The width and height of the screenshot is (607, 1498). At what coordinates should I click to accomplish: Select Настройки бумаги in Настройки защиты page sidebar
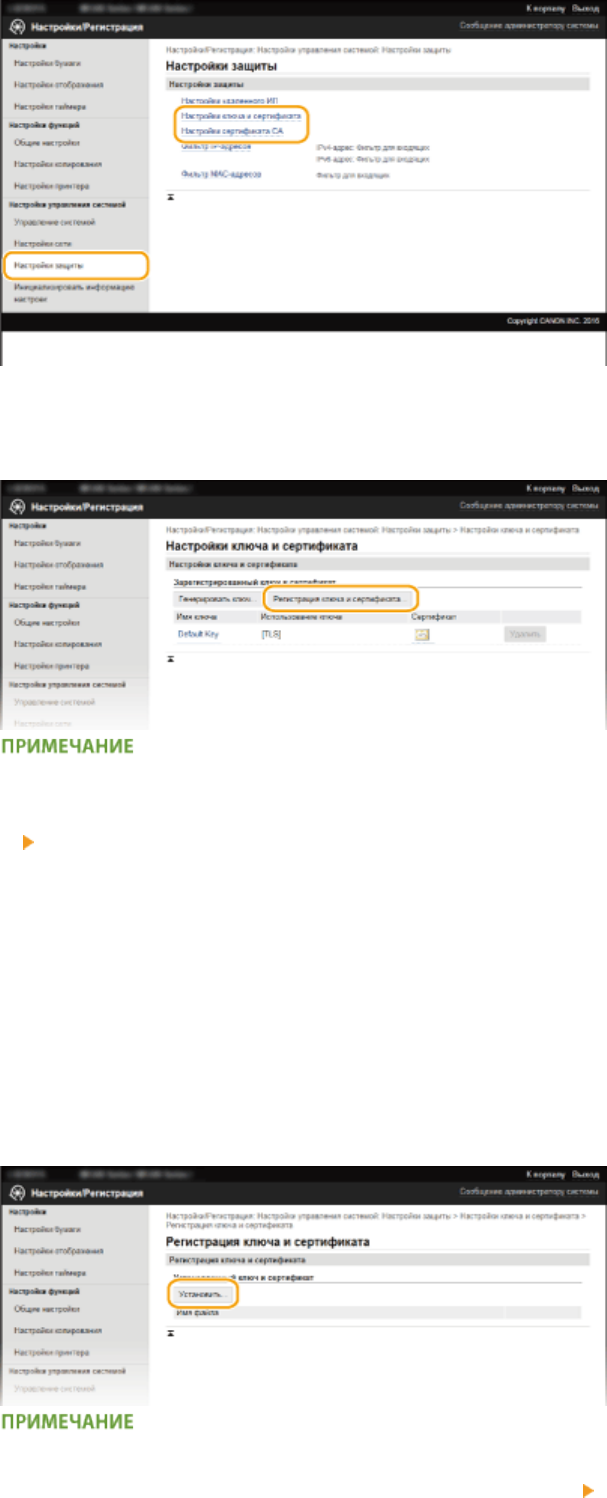(x=47, y=63)
